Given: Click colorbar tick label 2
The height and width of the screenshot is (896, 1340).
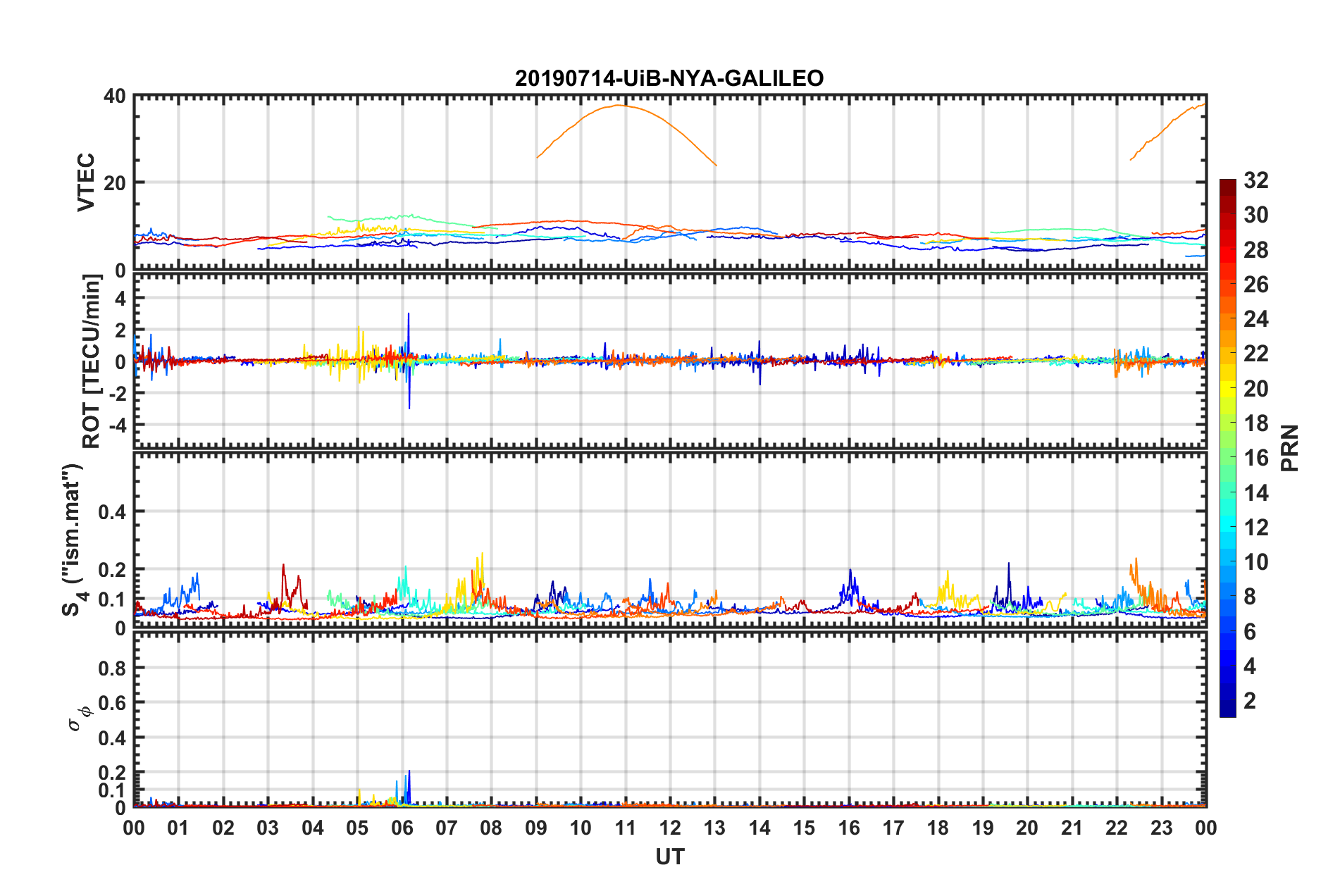Looking at the screenshot, I should point(1250,700).
